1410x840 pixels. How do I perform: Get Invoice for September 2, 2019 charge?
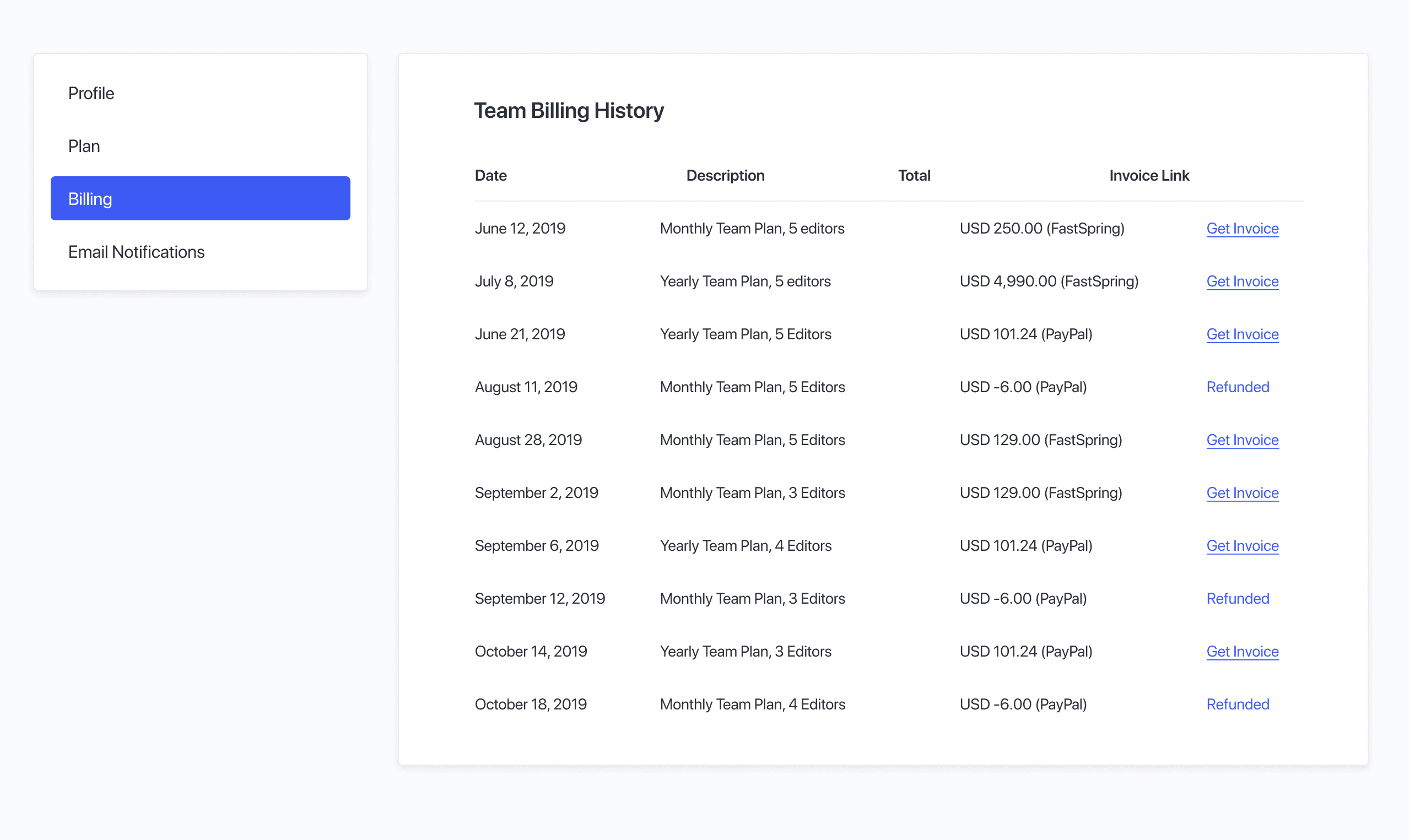click(1242, 492)
